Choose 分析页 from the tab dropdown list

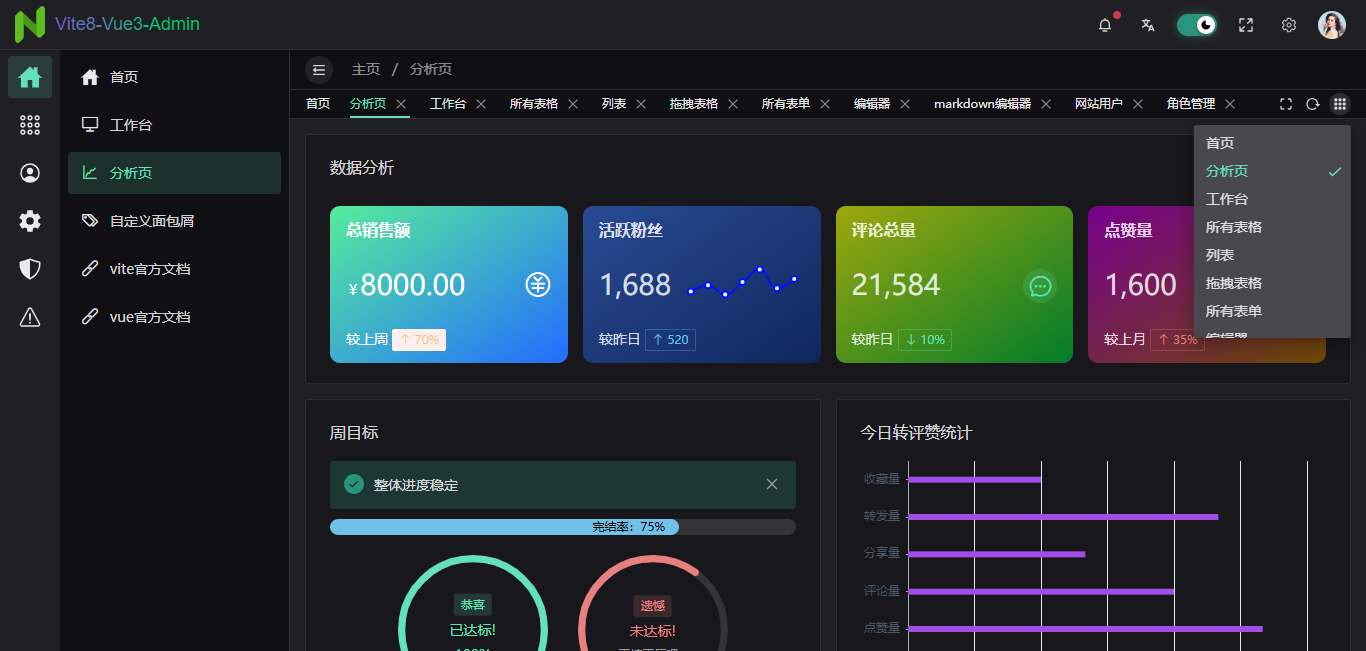coord(1272,171)
